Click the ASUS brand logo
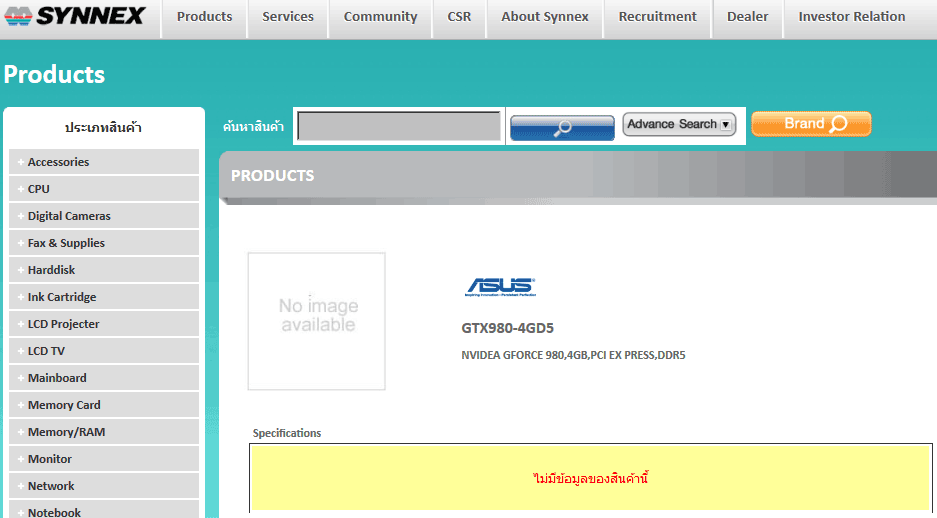 (500, 287)
